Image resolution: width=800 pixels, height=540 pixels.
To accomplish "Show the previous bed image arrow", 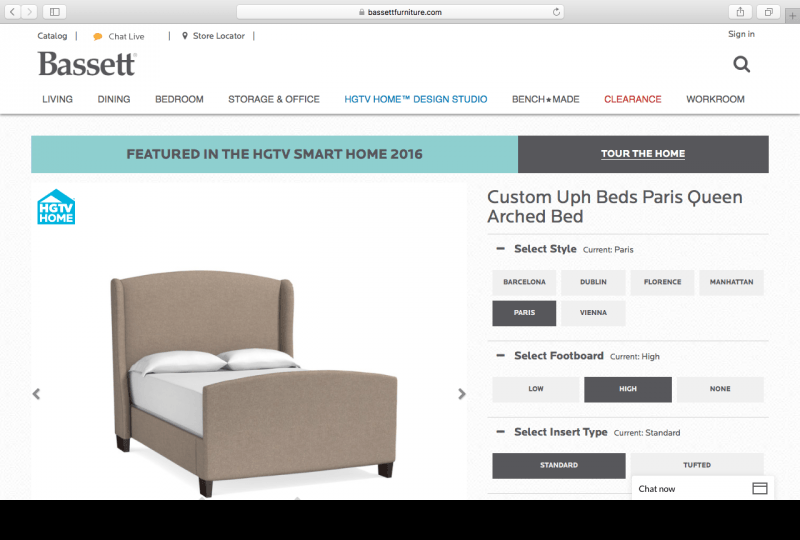I will [36, 394].
